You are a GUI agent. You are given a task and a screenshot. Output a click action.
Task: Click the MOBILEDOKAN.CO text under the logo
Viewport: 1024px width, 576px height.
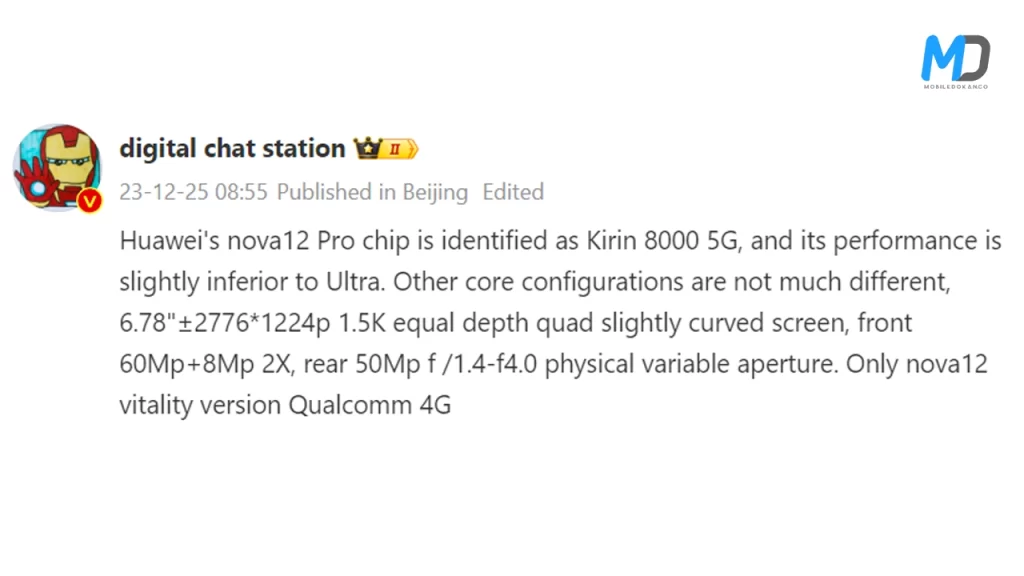tap(955, 87)
